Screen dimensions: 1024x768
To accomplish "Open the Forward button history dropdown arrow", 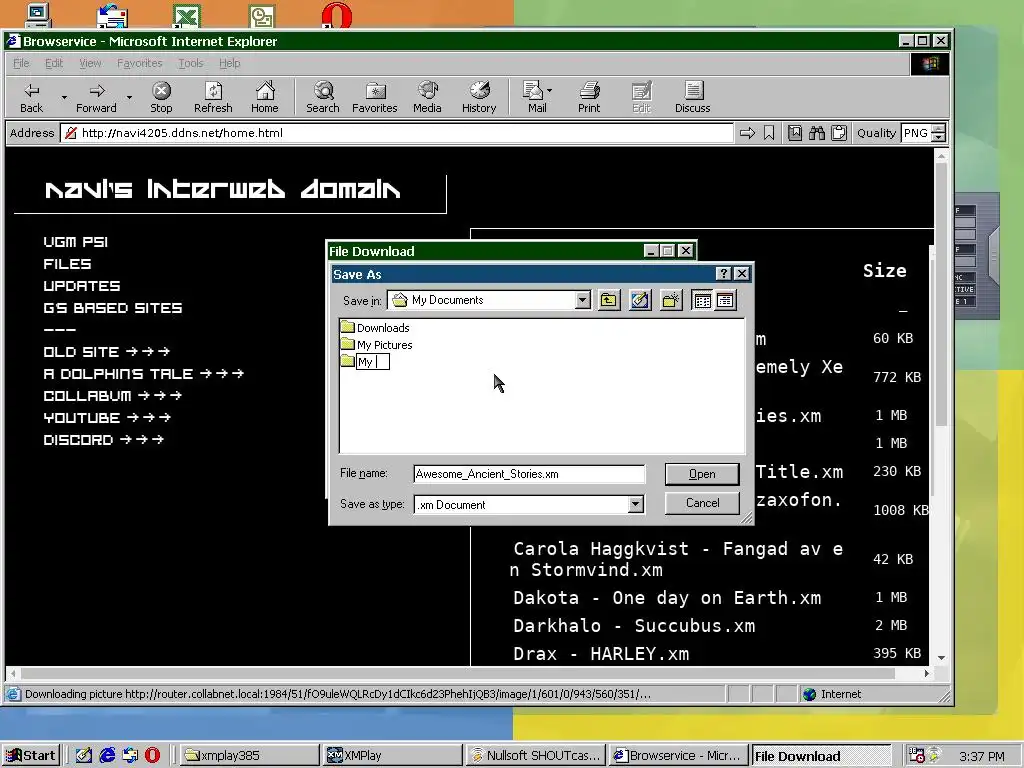I will [x=129, y=97].
